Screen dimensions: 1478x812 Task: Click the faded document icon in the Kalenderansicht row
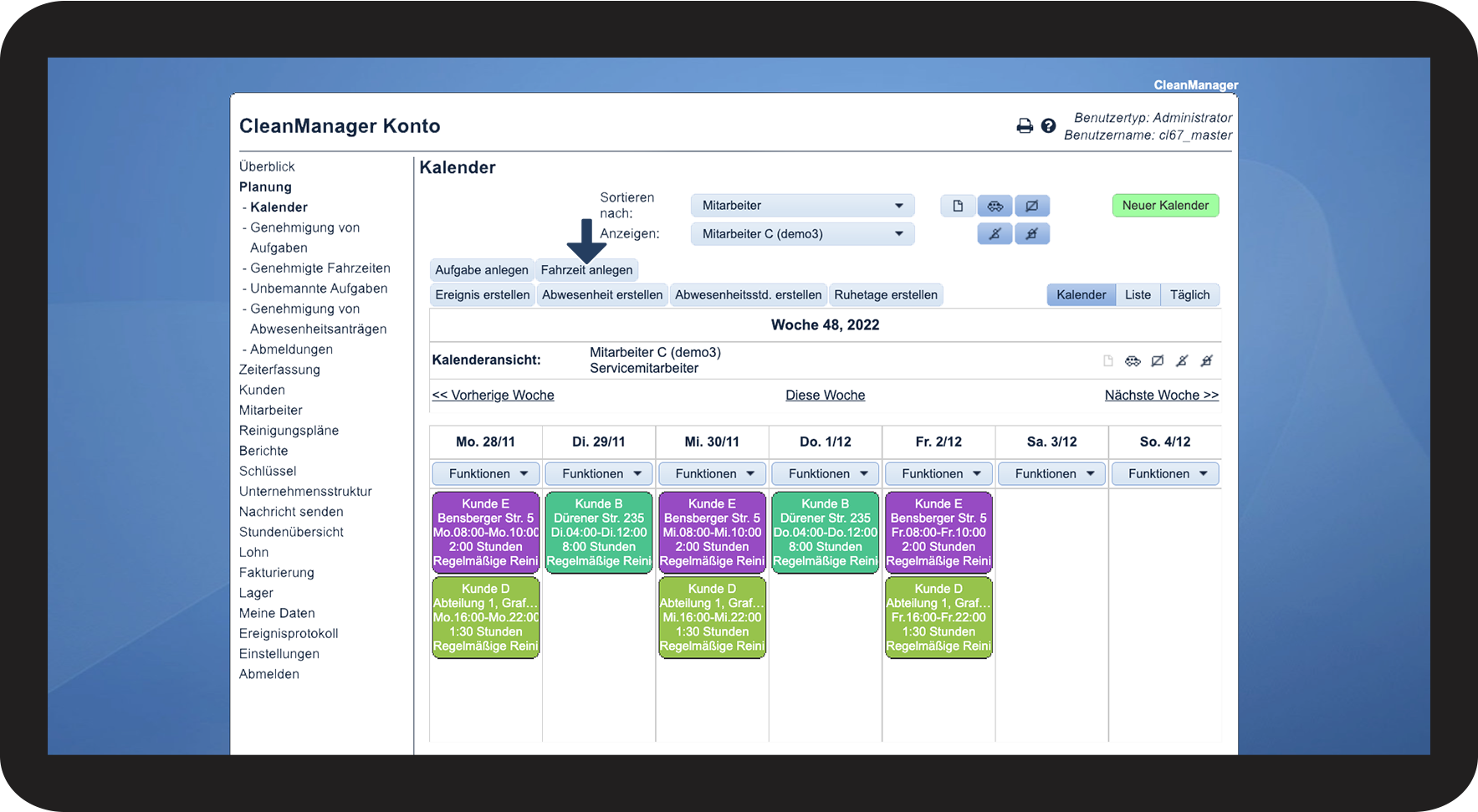(x=1108, y=361)
